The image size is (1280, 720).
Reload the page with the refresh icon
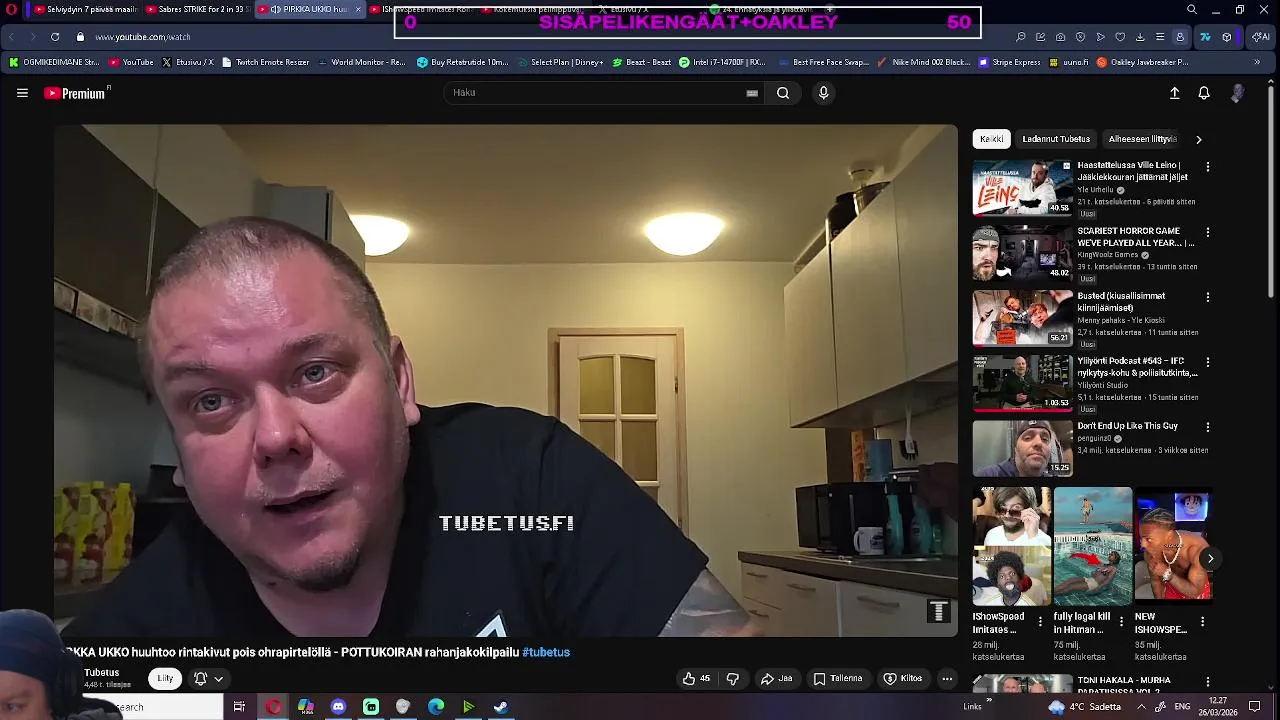55,37
